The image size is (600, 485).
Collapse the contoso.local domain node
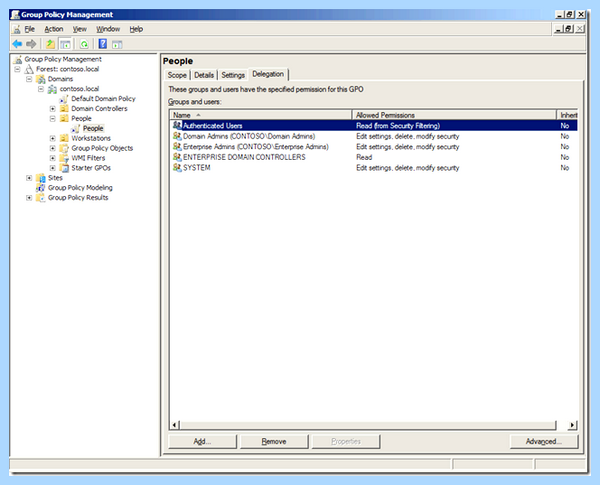click(41, 89)
